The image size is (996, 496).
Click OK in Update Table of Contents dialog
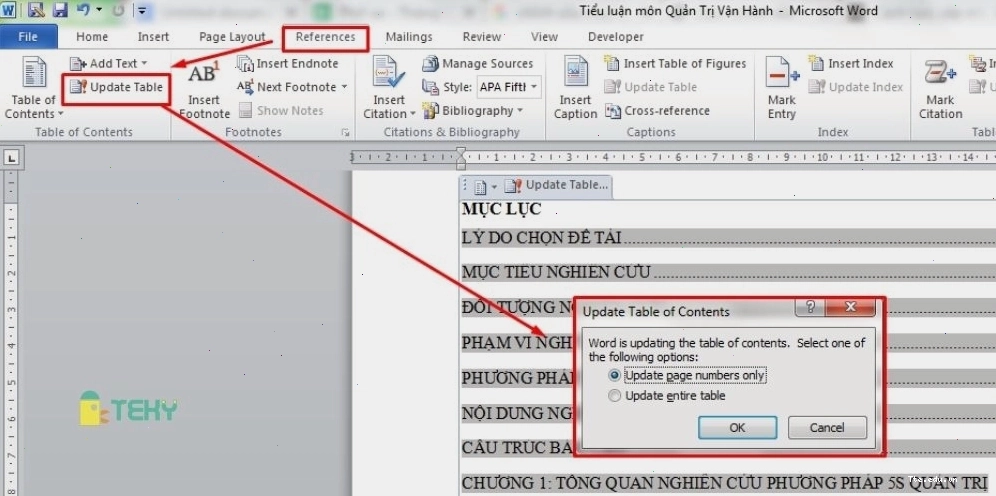click(x=737, y=427)
